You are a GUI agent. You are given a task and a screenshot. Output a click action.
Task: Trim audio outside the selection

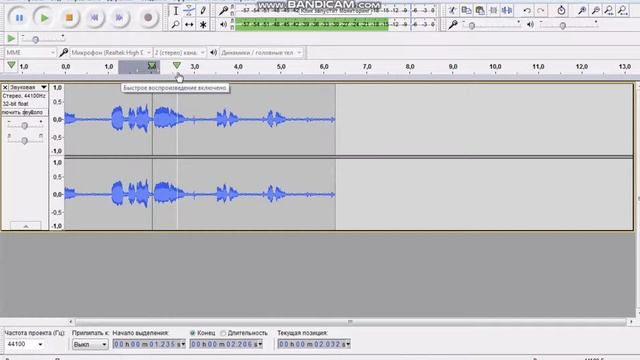click(x=493, y=11)
